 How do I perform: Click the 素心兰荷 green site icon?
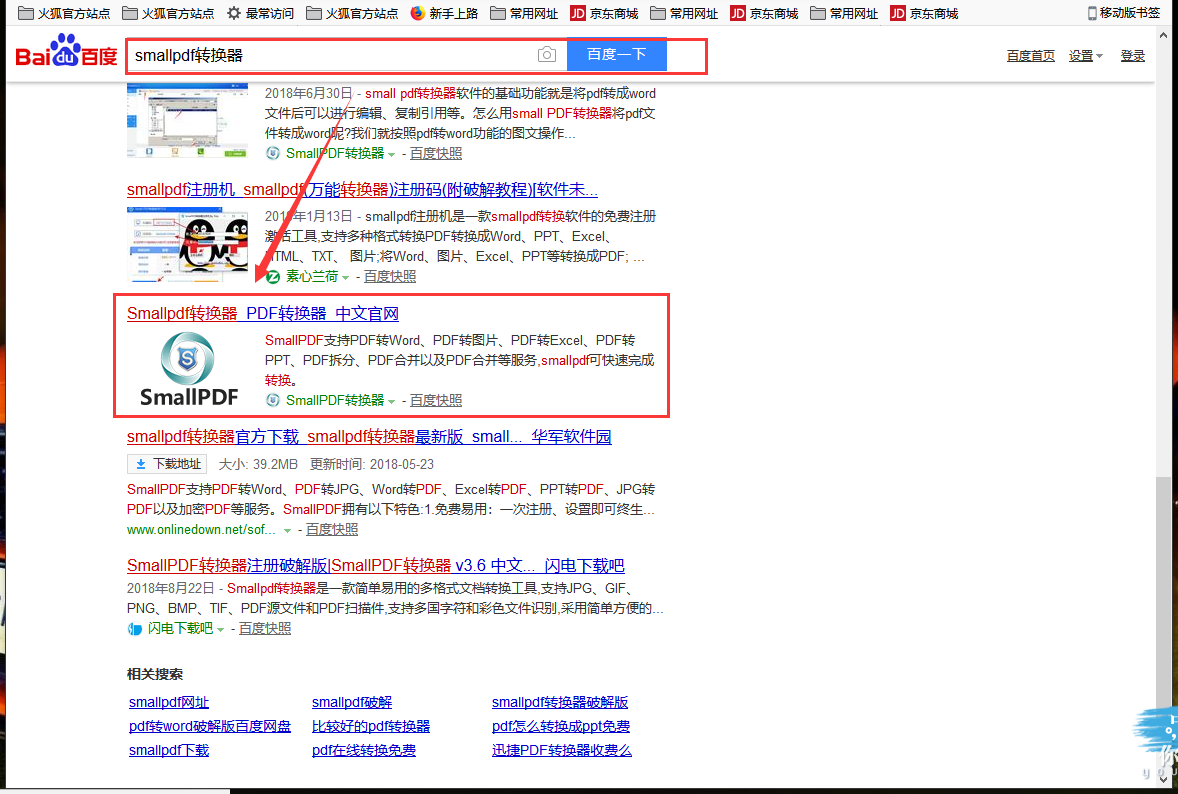click(273, 276)
